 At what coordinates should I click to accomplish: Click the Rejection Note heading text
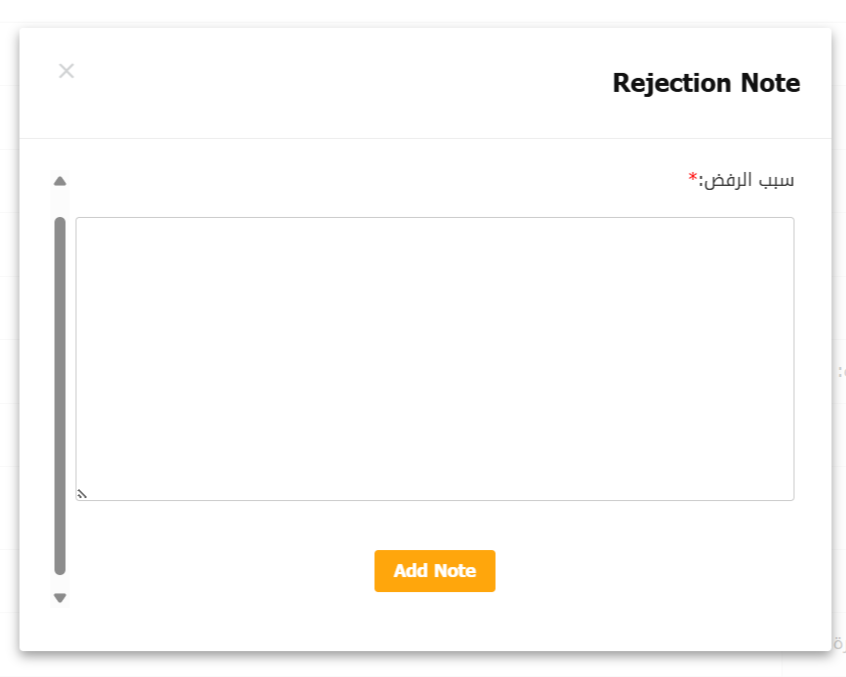tap(706, 83)
